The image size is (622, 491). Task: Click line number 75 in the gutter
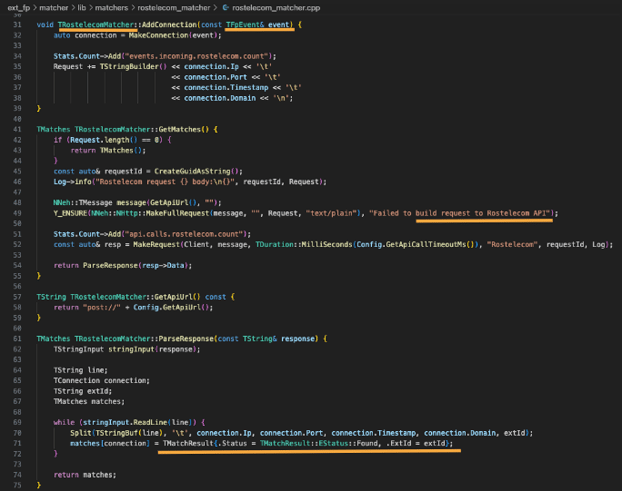point(17,485)
